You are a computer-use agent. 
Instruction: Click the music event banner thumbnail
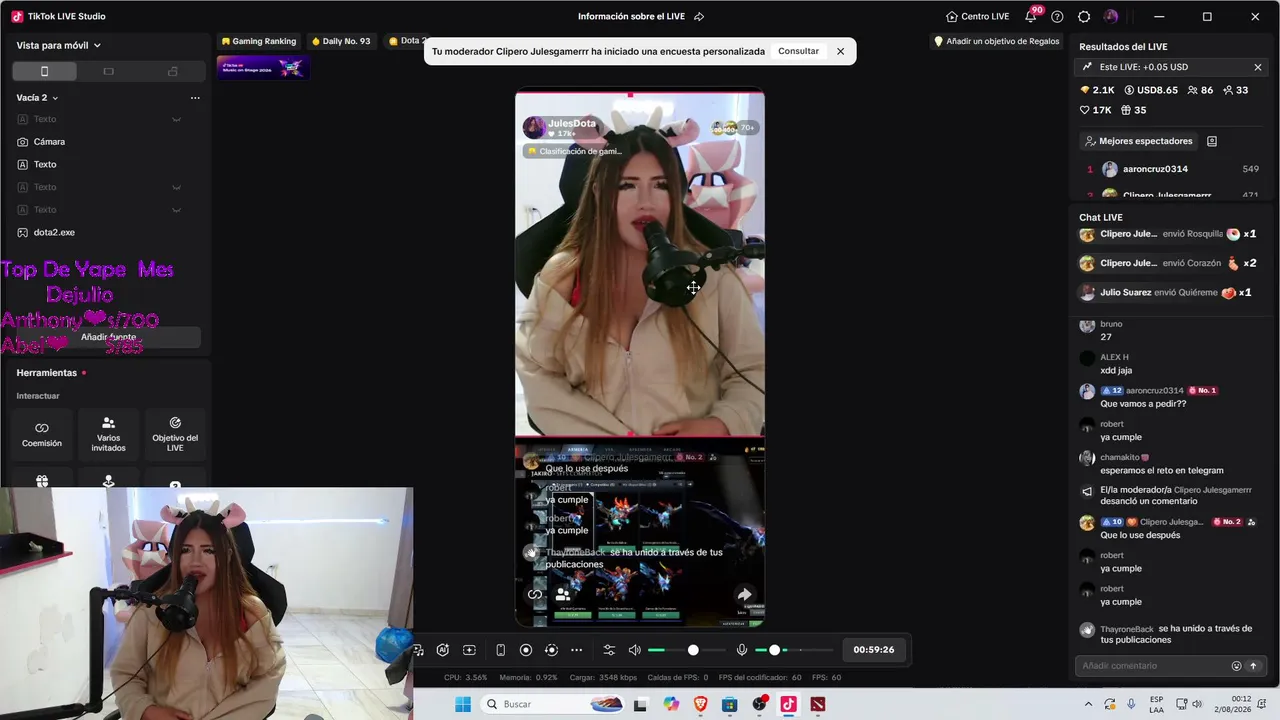click(x=263, y=68)
